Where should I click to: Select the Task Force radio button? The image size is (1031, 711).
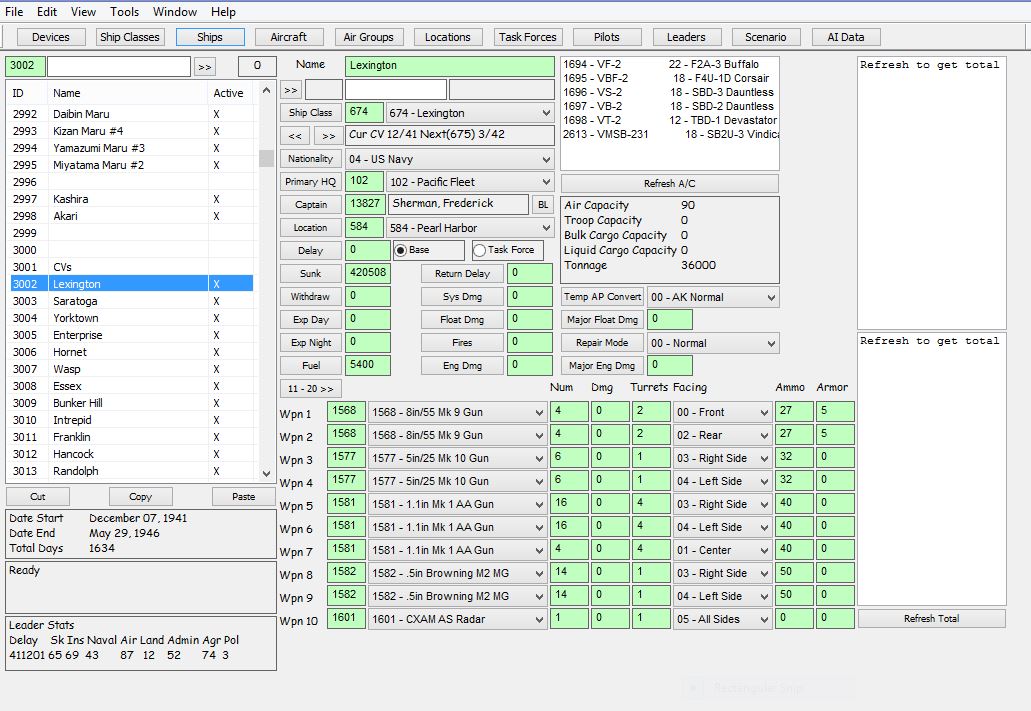479,251
